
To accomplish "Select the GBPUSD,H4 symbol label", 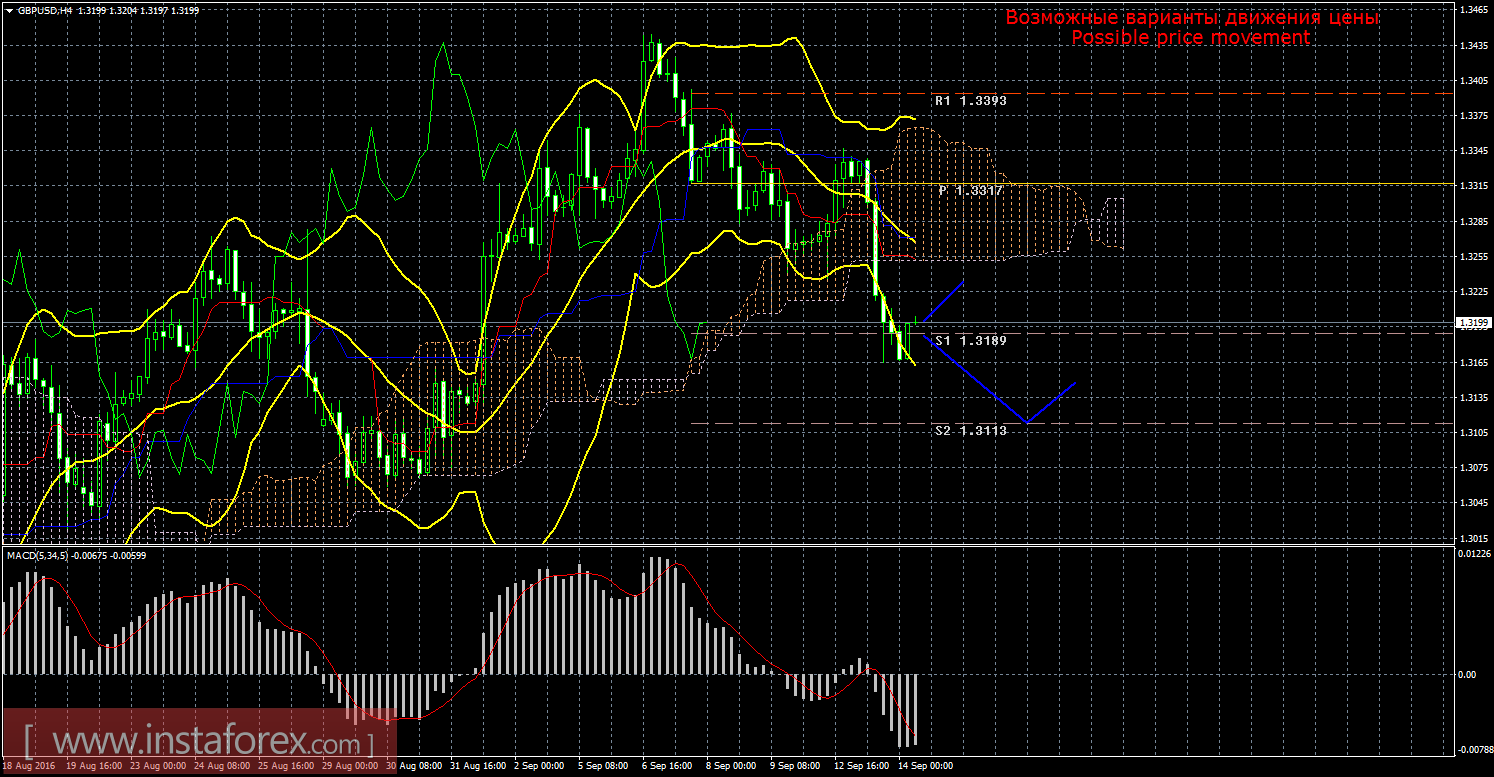I will tap(43, 10).
